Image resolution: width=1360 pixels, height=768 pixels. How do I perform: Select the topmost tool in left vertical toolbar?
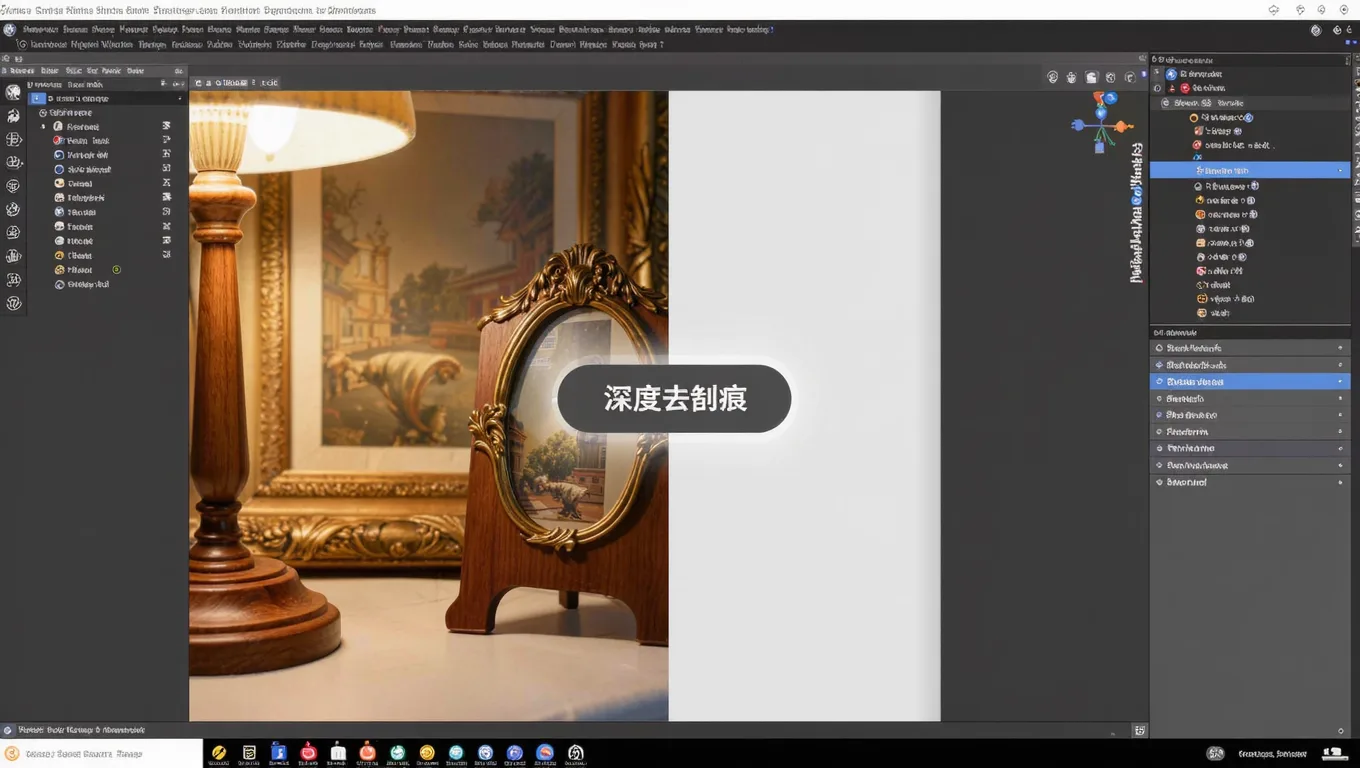click(13, 92)
